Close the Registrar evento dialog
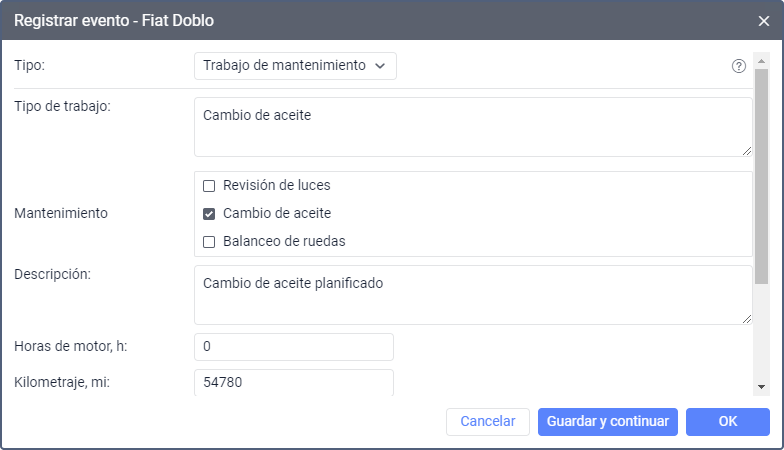784x450 pixels. click(x=763, y=20)
